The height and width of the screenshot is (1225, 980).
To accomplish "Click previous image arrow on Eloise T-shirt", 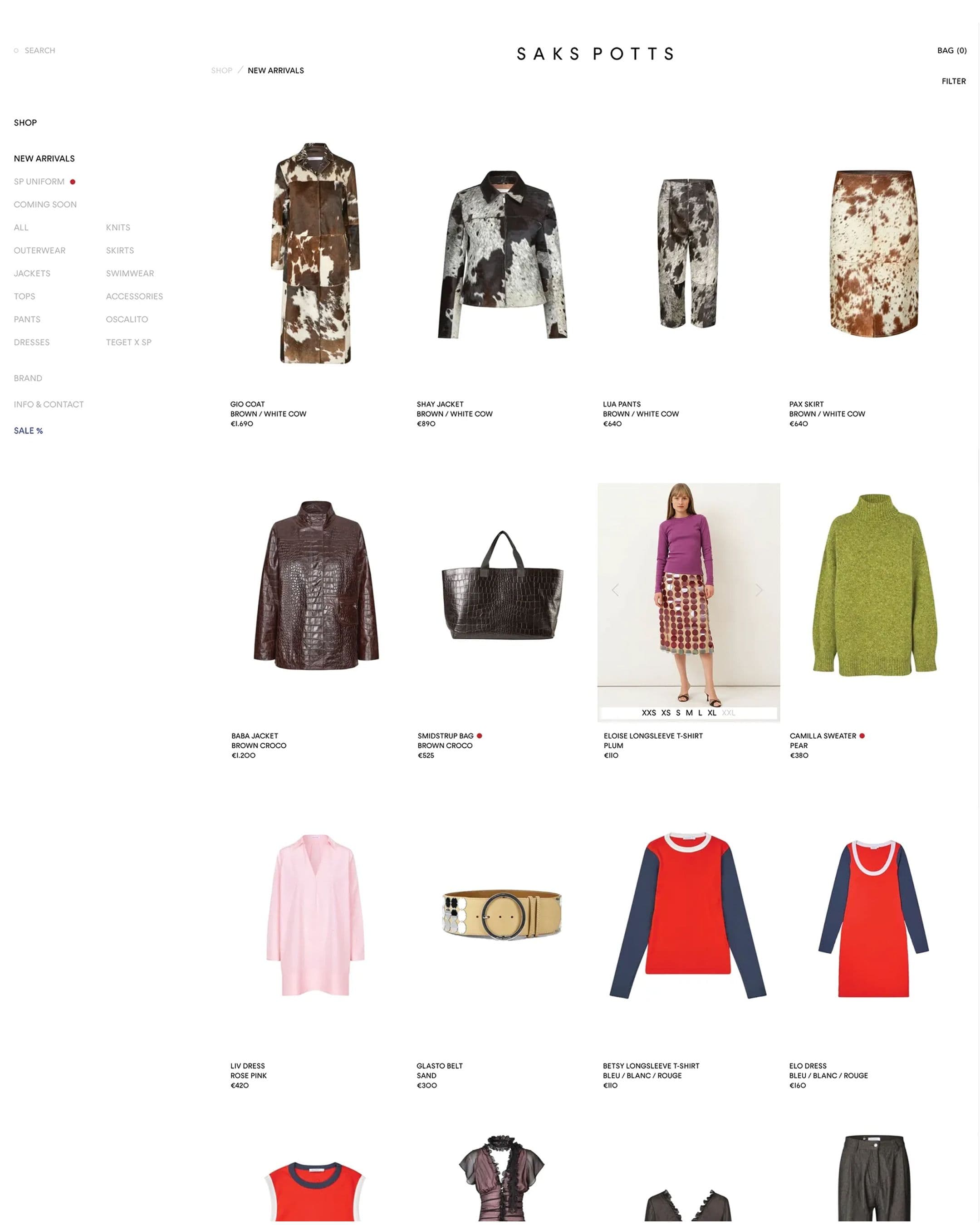I will tap(615, 590).
